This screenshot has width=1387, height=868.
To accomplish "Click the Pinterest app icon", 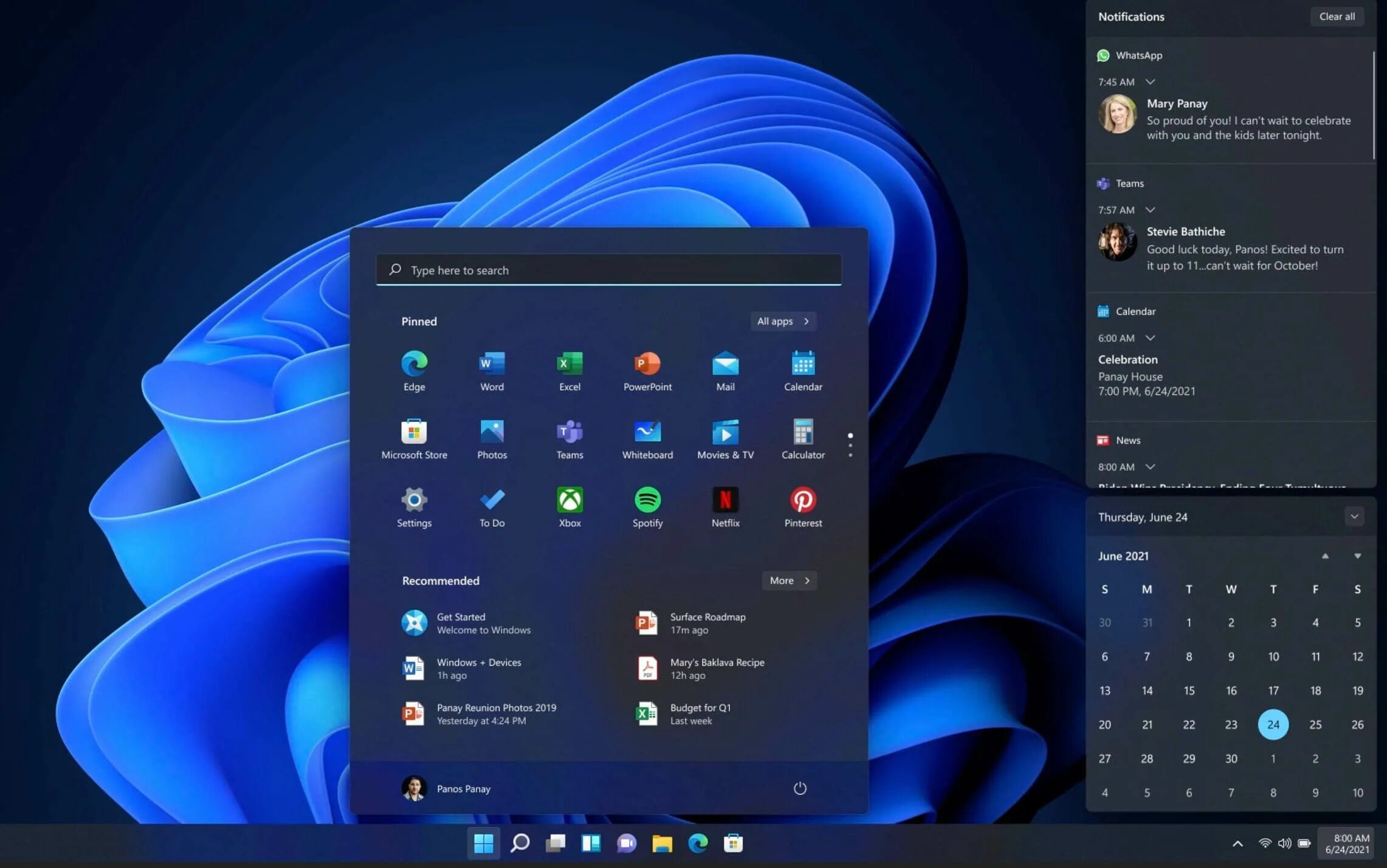I will point(803,500).
